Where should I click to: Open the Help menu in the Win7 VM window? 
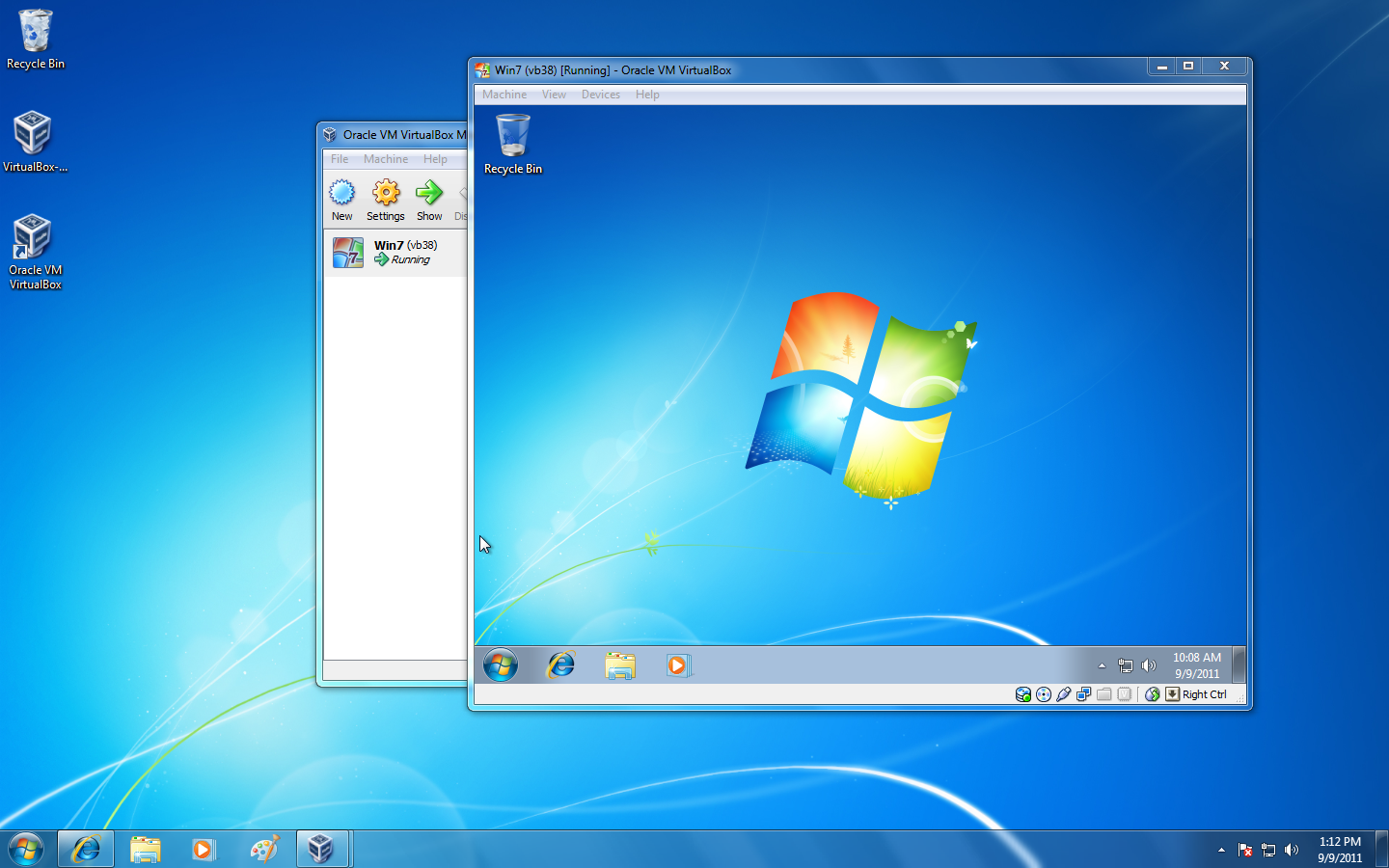[x=647, y=95]
